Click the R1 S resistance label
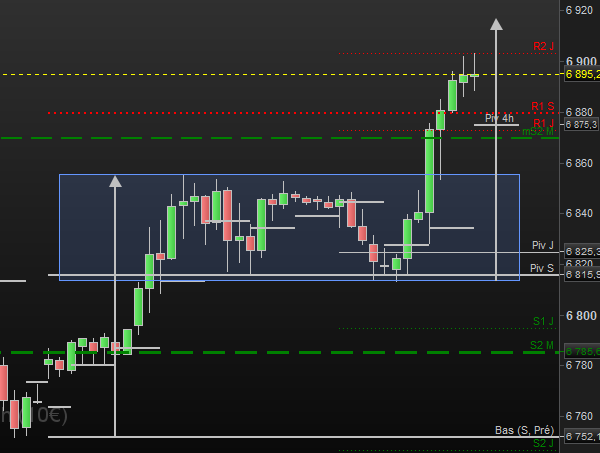 pyautogui.click(x=543, y=106)
